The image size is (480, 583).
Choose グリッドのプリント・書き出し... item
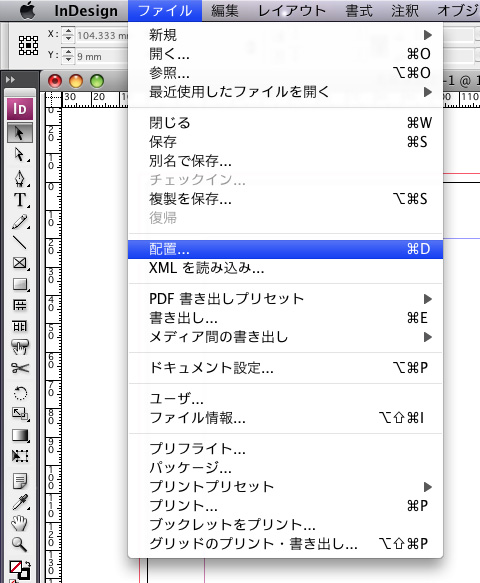pyautogui.click(x=286, y=544)
